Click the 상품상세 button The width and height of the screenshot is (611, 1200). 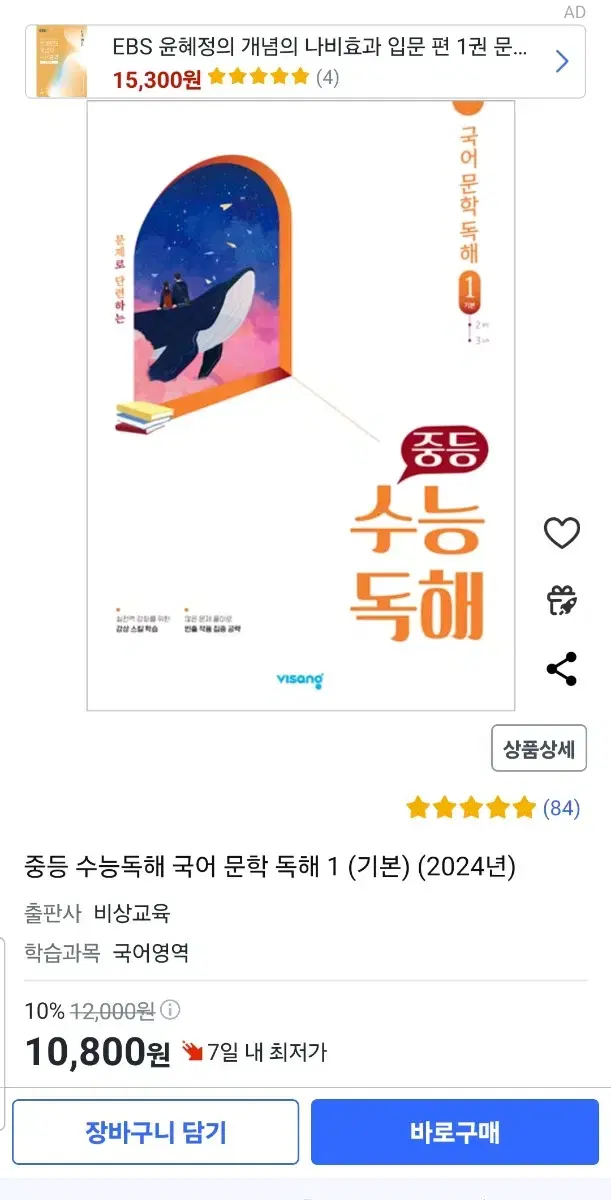pyautogui.click(x=539, y=750)
